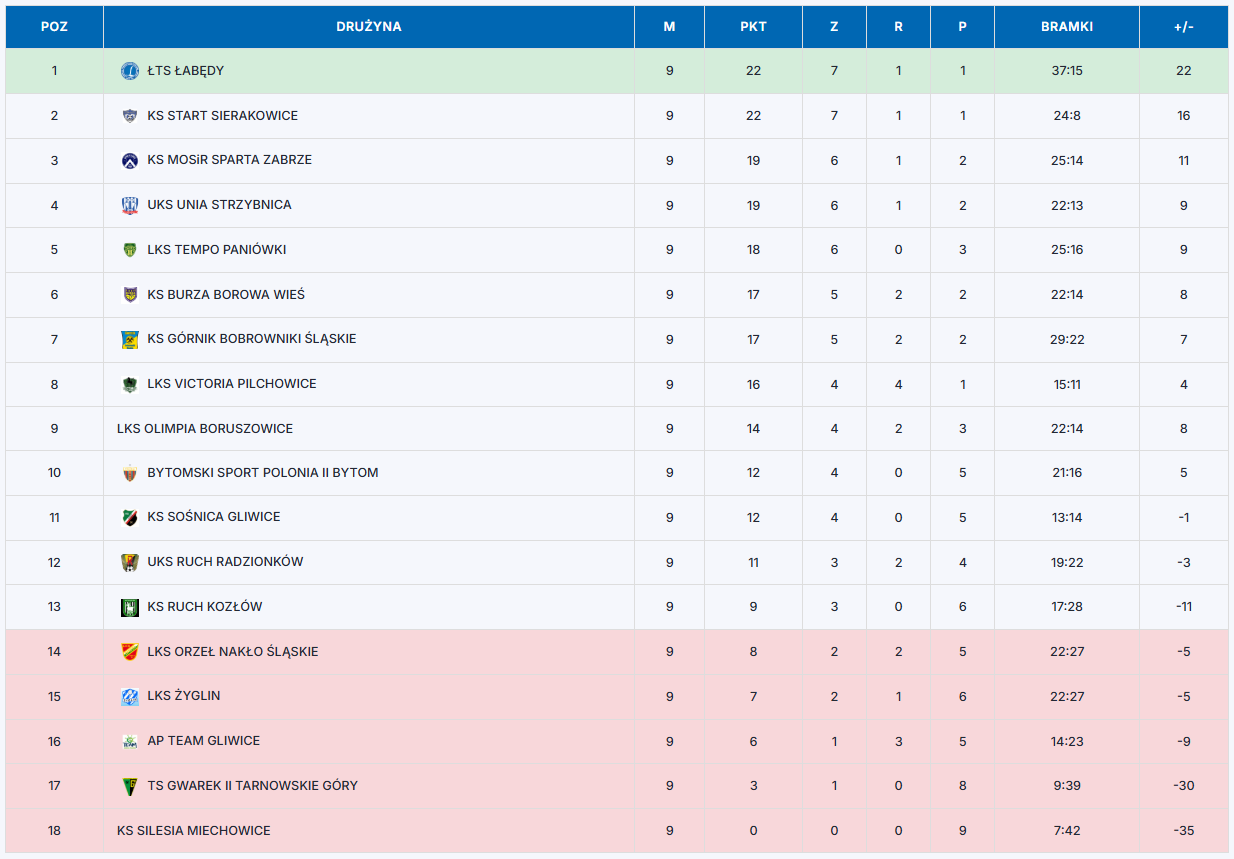Screen dimensions: 1234x859
Task: Open LKS Olimpia Boruszowice team link
Action: [205, 429]
